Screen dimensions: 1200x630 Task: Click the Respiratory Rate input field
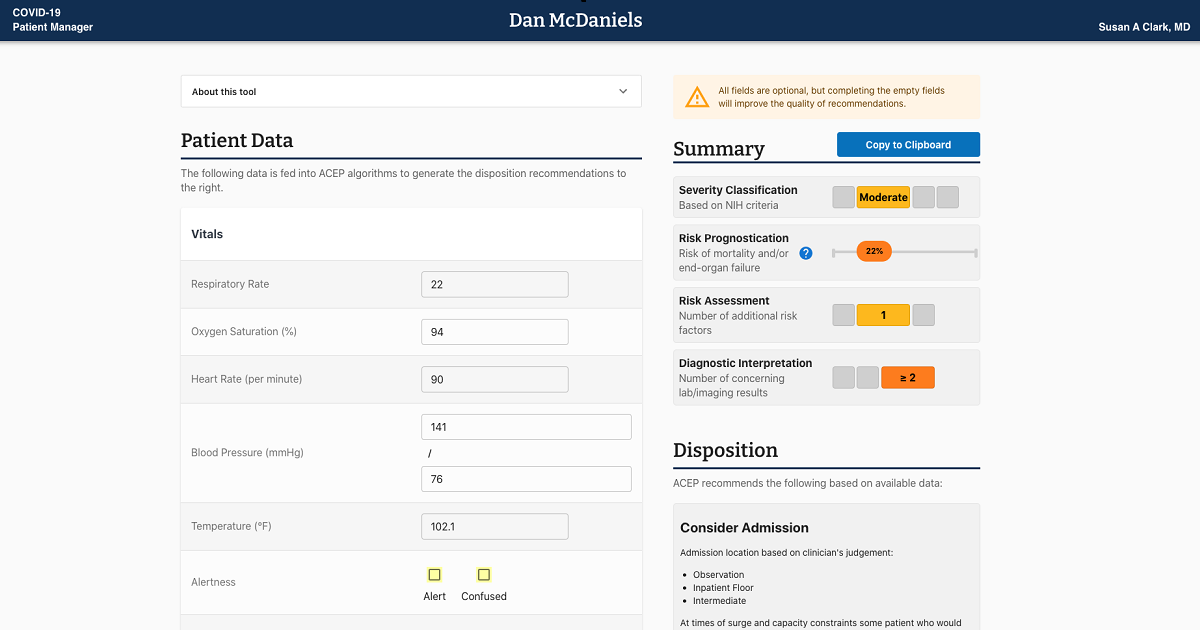click(x=494, y=284)
